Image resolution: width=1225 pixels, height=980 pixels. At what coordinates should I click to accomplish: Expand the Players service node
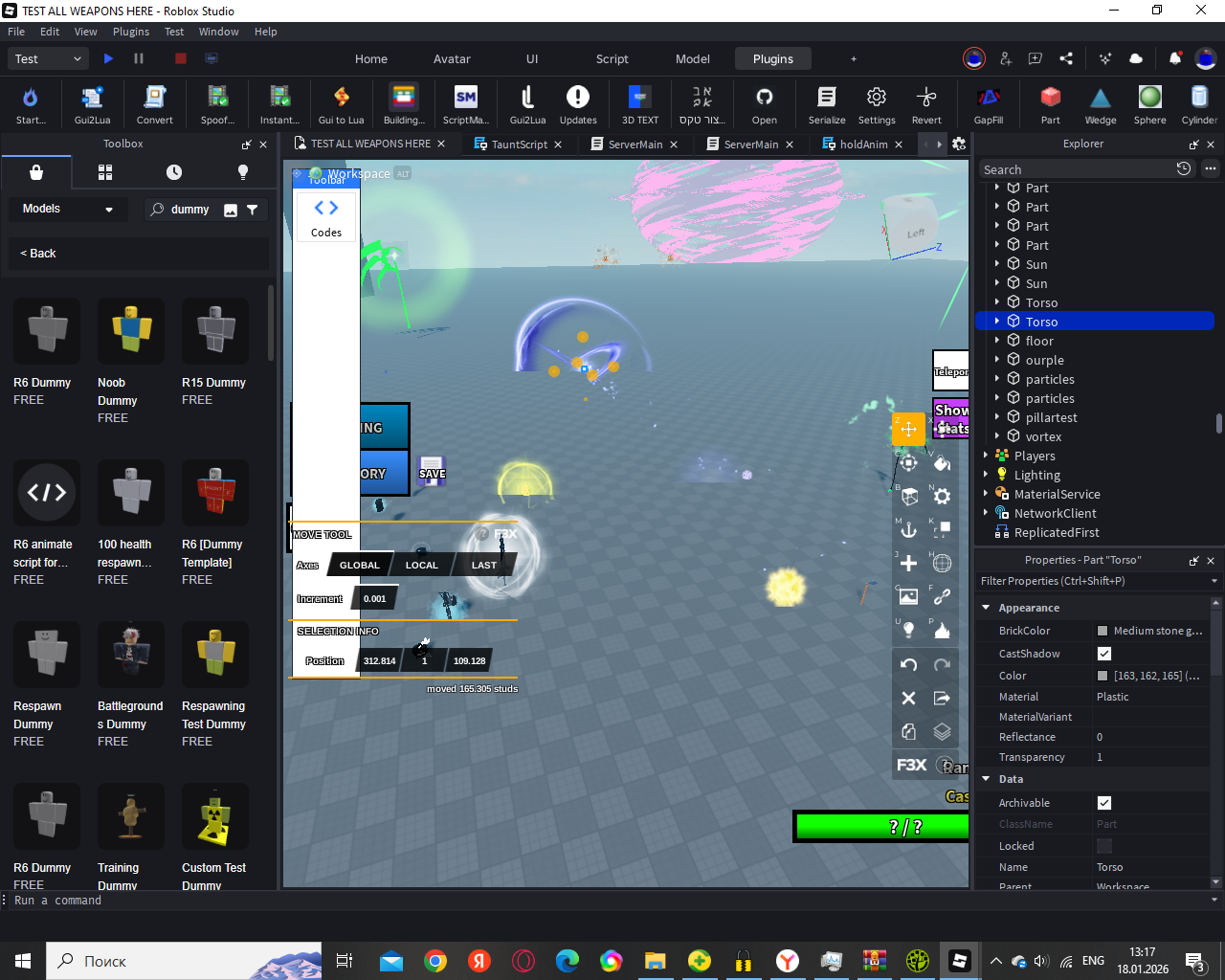986,456
